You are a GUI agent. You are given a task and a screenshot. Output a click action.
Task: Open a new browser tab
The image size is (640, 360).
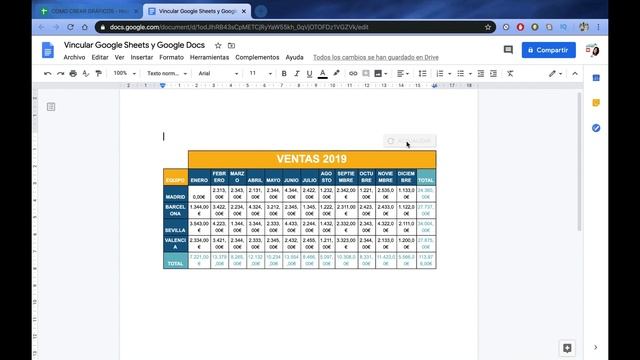click(x=261, y=11)
